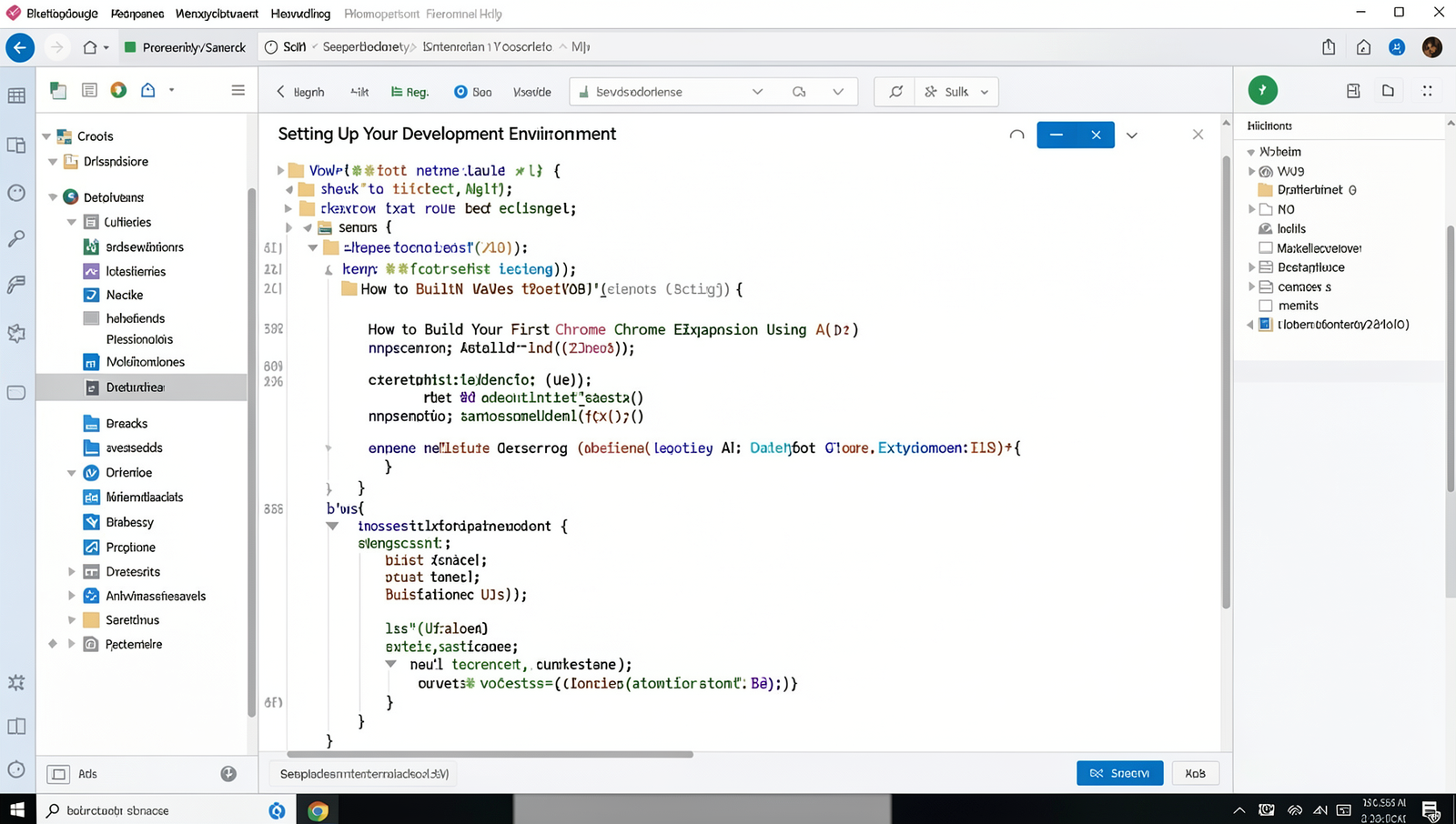Click the new file icon in right panel header
Screen dimensions: 1456x824
pyautogui.click(x=1388, y=91)
